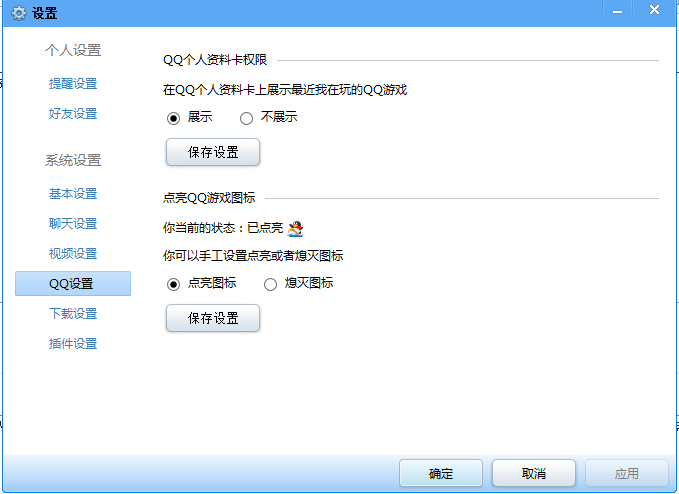Click the 应用 button
This screenshot has height=494, width=679.
click(627, 473)
